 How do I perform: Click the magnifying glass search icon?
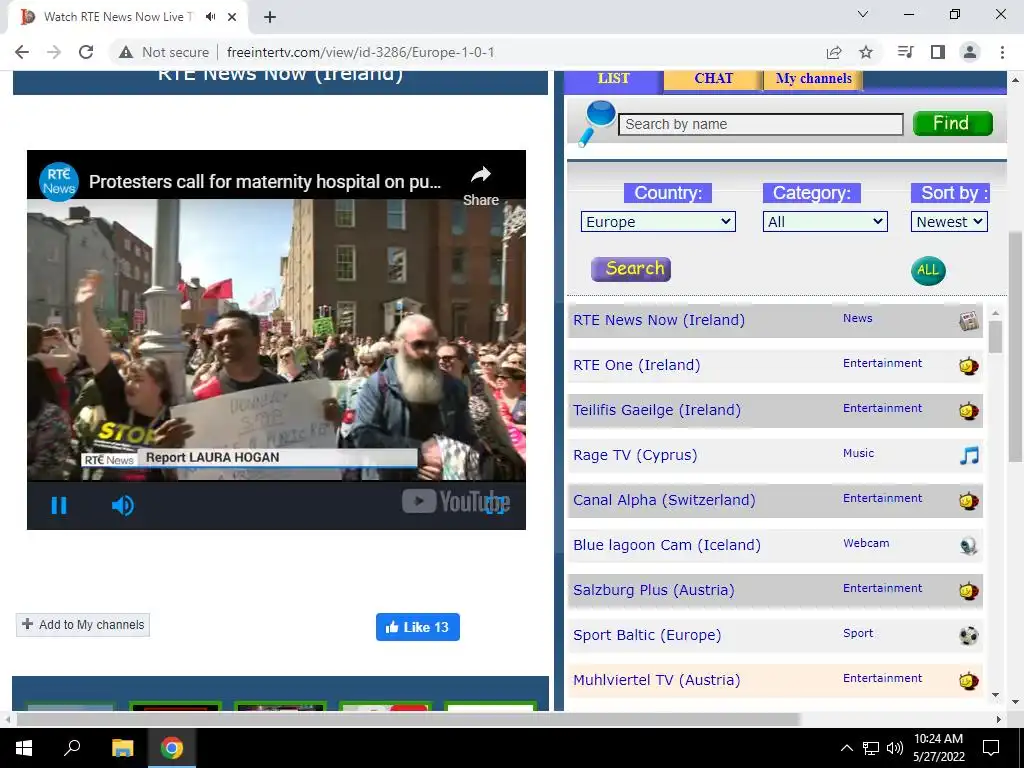[597, 123]
